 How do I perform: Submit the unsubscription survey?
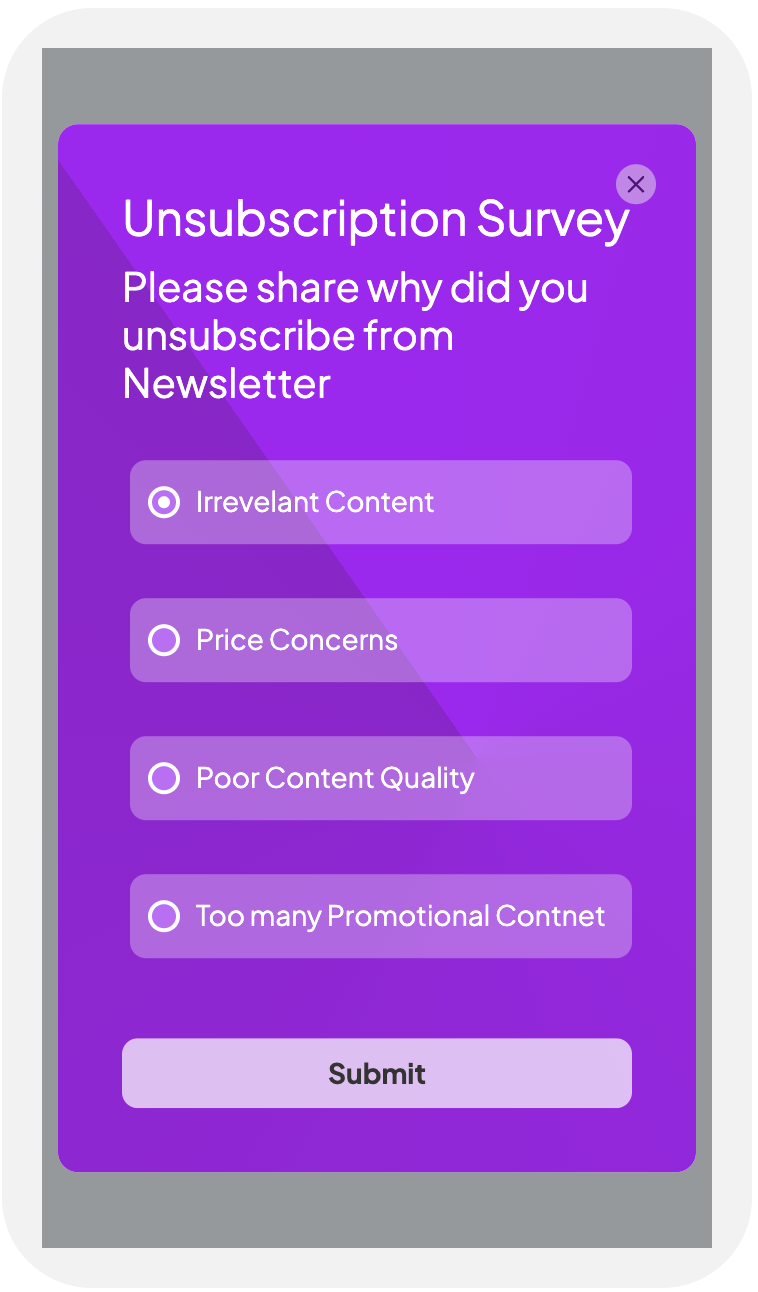pos(377,1073)
